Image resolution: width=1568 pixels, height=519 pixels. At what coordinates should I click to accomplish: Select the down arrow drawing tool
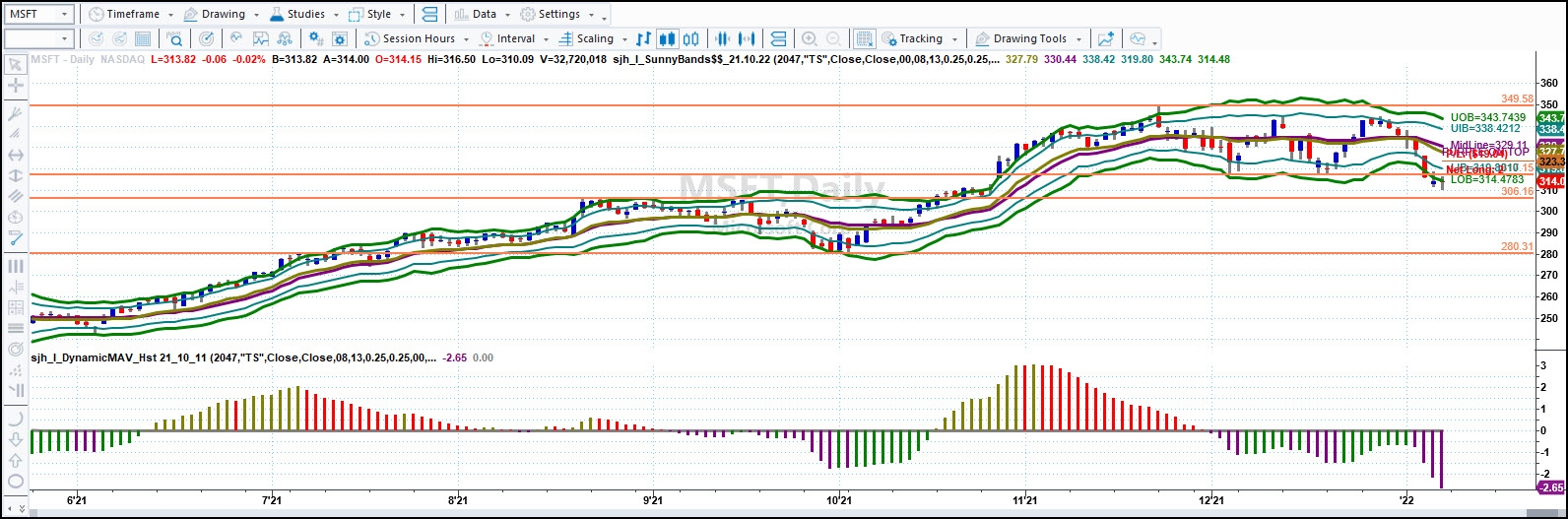16,438
